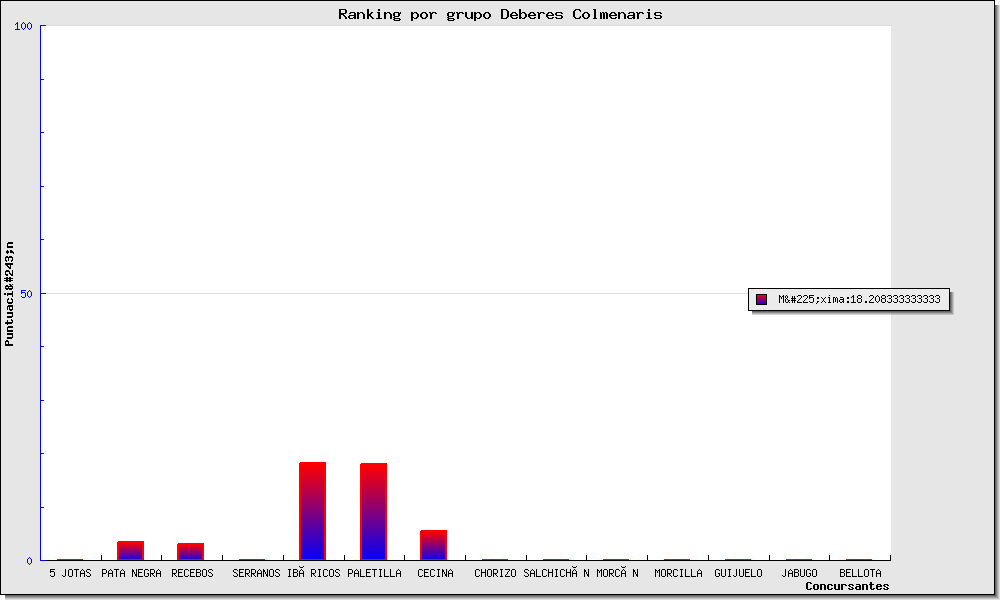Click the SERRANOS axis label
The image size is (1000, 600).
click(256, 574)
